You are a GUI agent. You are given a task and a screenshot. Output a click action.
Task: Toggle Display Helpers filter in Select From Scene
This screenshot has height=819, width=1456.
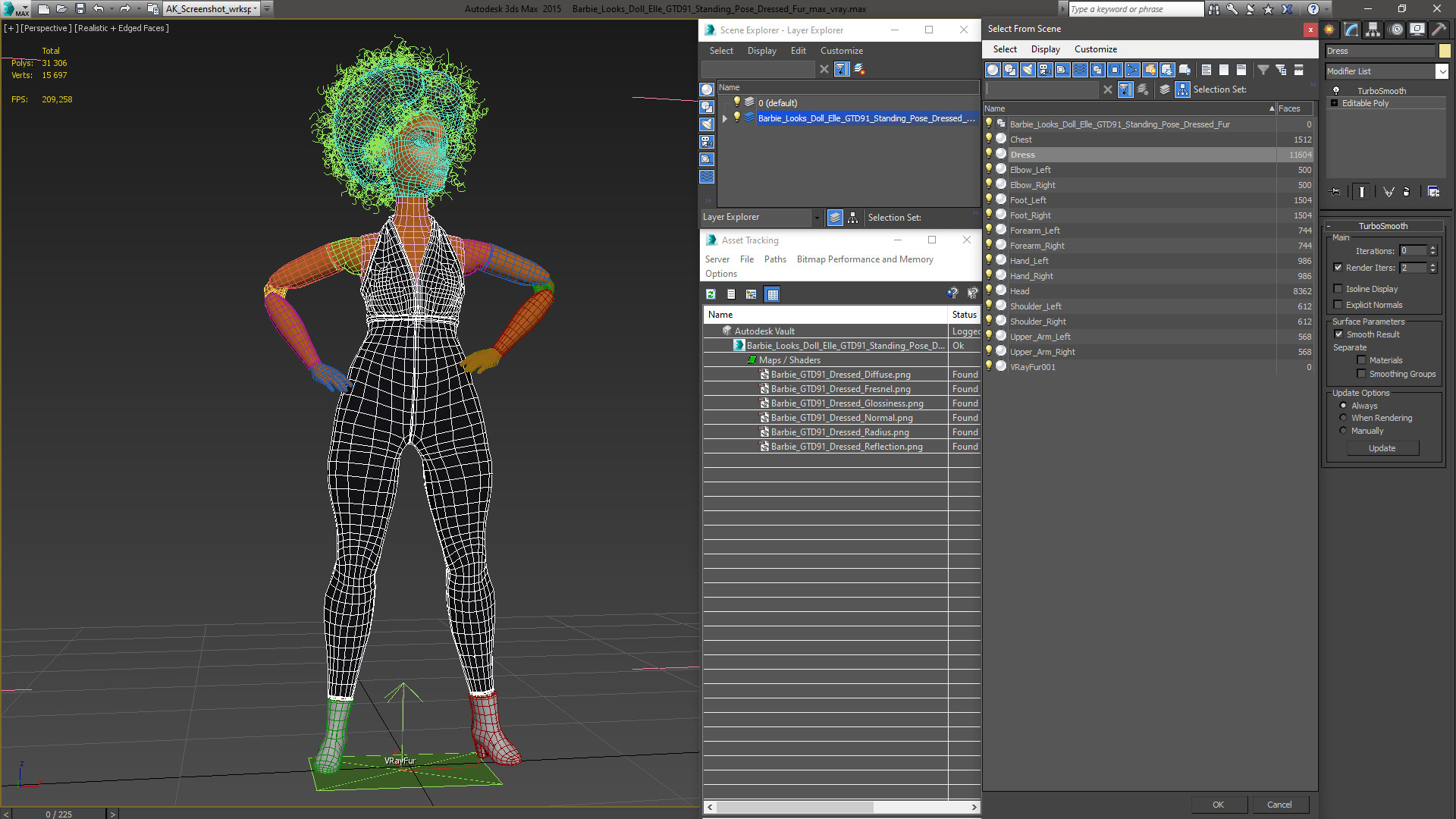[x=1062, y=70]
